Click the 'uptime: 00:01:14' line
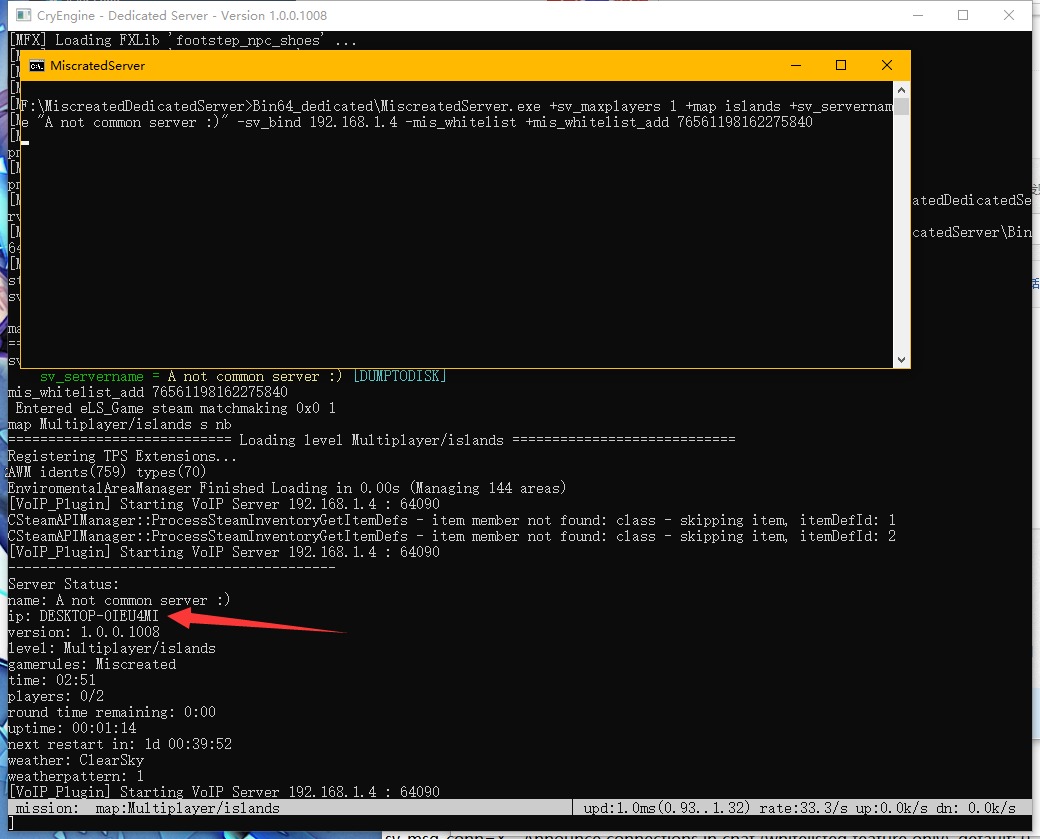Screen dimensions: 1040x839 72,728
